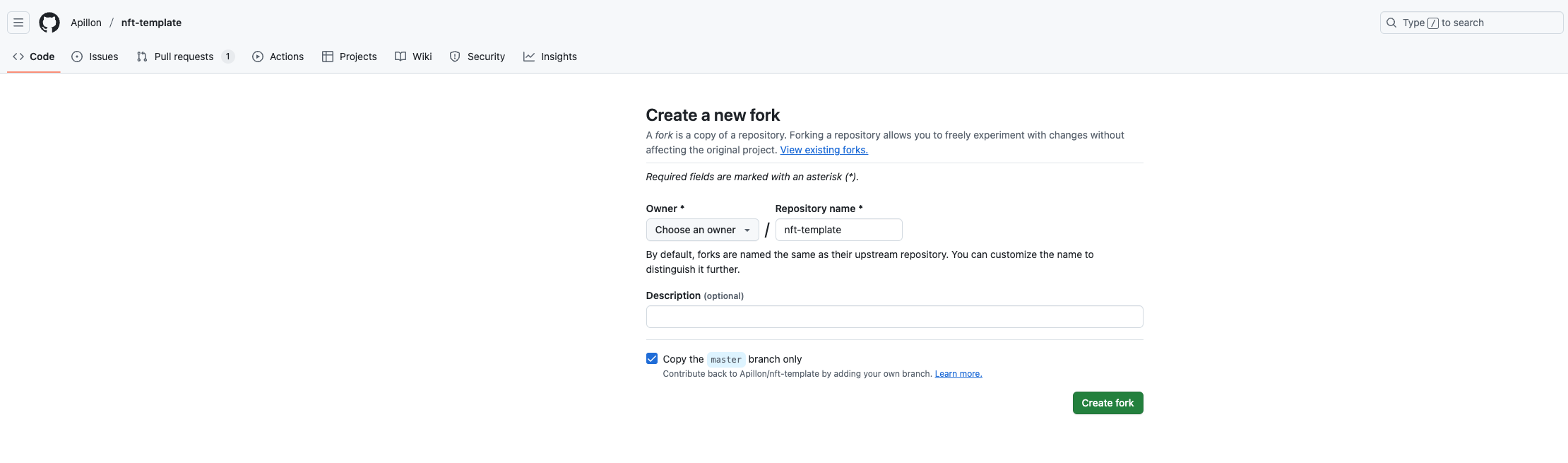Click the Repository name field label
The image size is (1568, 463).
[x=819, y=209]
